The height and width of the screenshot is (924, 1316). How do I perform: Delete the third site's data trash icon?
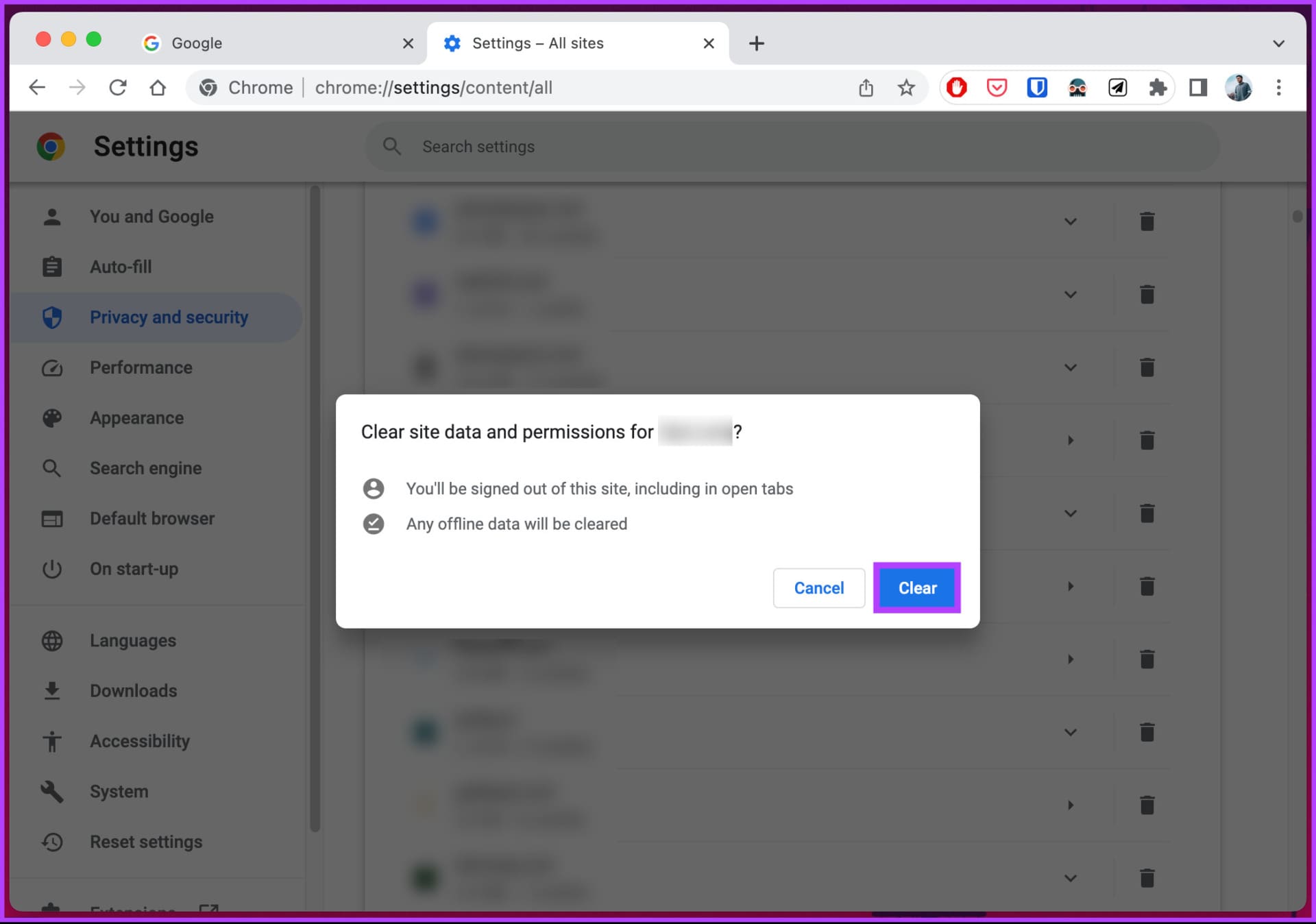point(1147,367)
